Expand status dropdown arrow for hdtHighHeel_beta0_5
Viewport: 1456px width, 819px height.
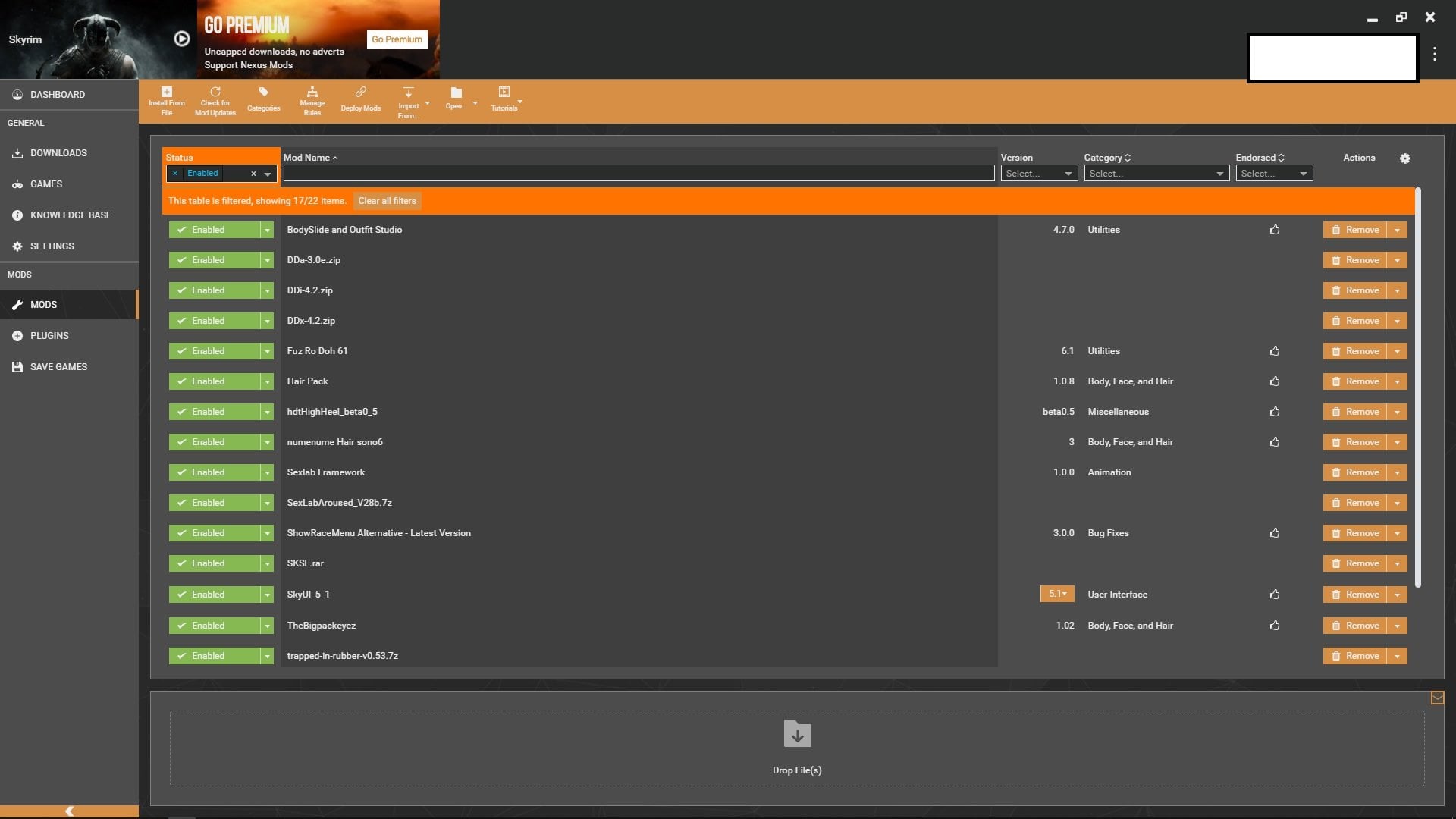(267, 412)
